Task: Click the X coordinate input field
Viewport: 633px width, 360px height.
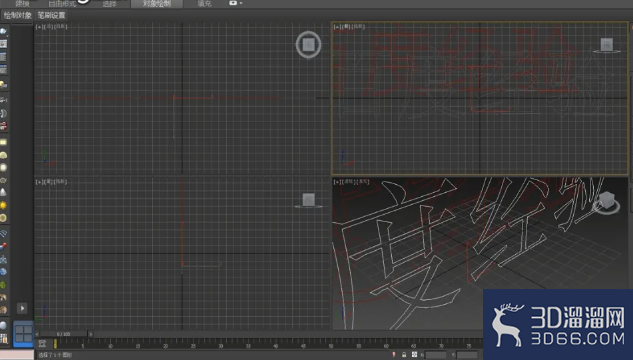Action: (436, 355)
